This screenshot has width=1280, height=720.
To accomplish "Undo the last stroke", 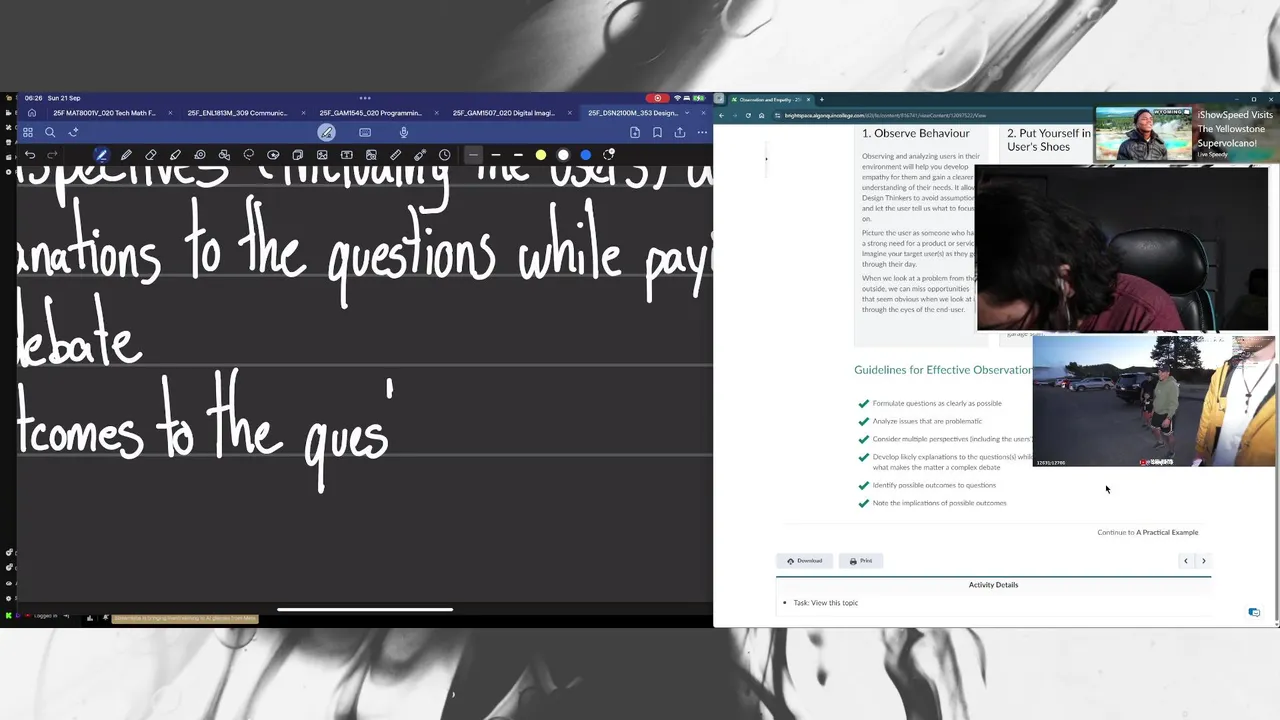I will [30, 155].
